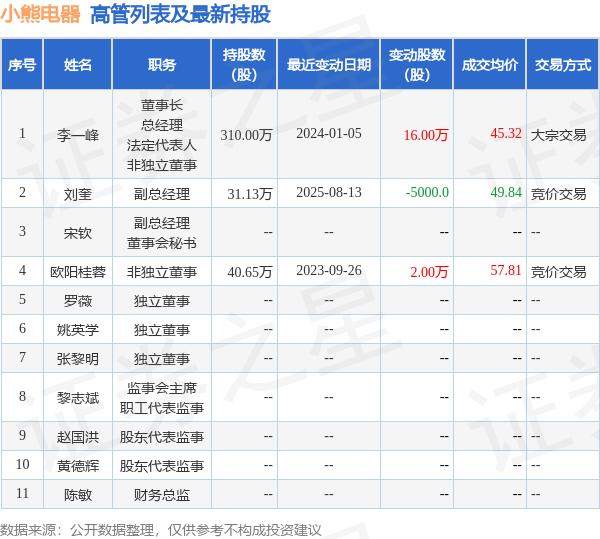Click the average price 45.32
600x539 pixels.
(x=506, y=134)
